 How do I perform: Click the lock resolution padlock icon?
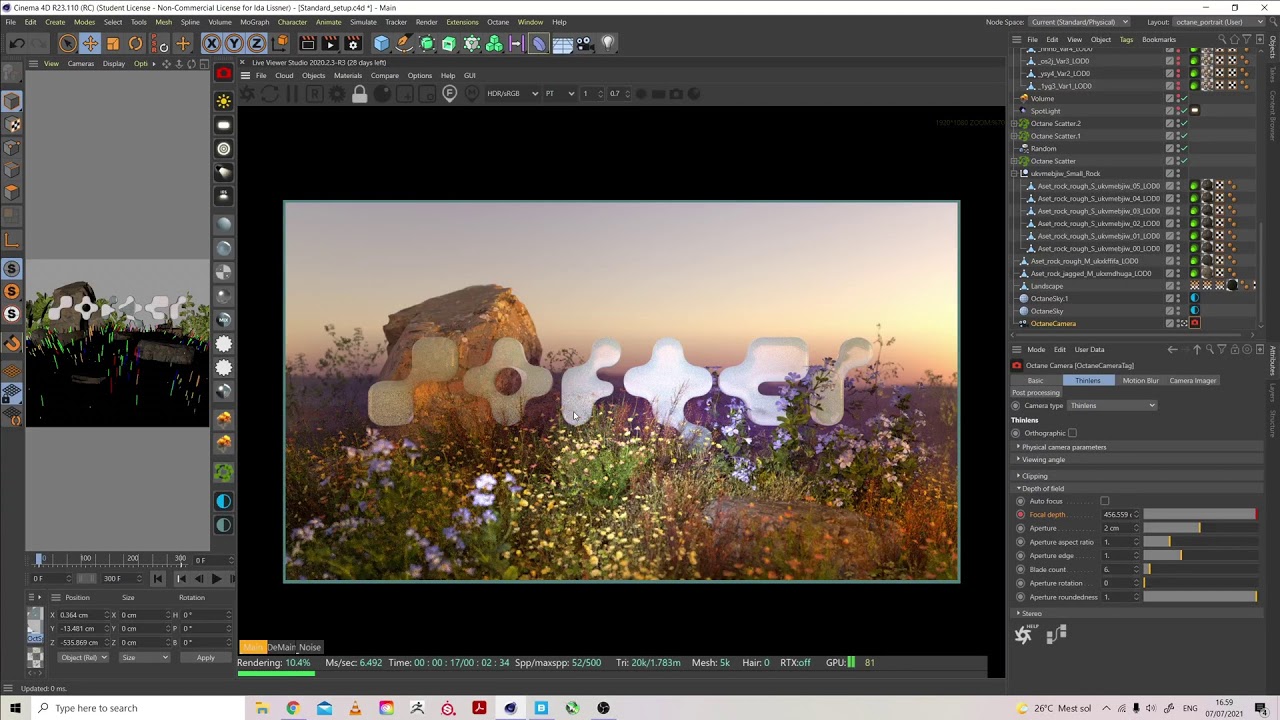click(359, 94)
